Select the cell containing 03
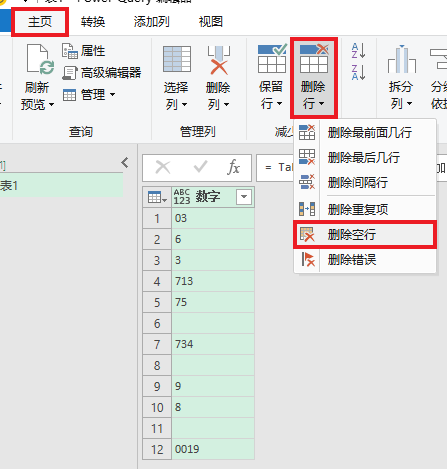The image size is (447, 469). pyautogui.click(x=213, y=218)
